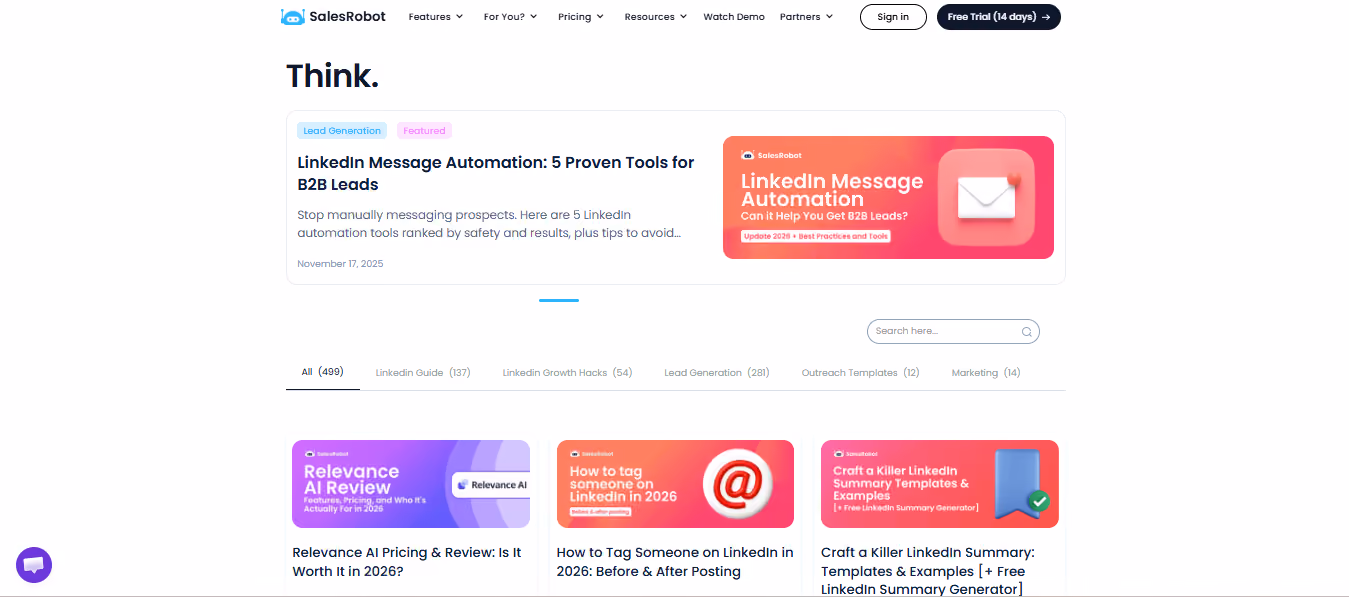Click the SalesRobot logo icon
Screen dimensions: 1349x597
point(292,17)
